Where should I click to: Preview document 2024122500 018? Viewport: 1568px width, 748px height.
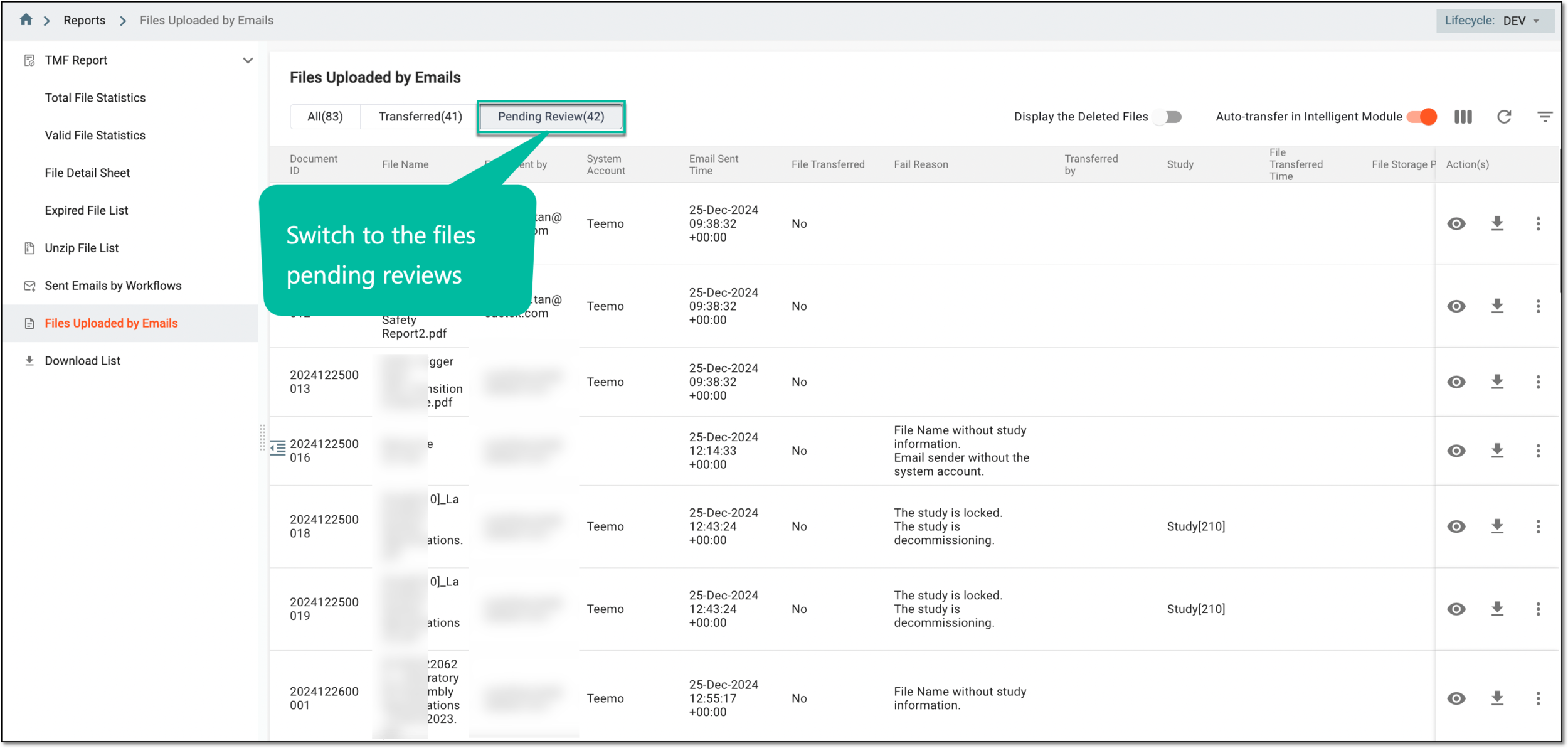coord(1456,527)
